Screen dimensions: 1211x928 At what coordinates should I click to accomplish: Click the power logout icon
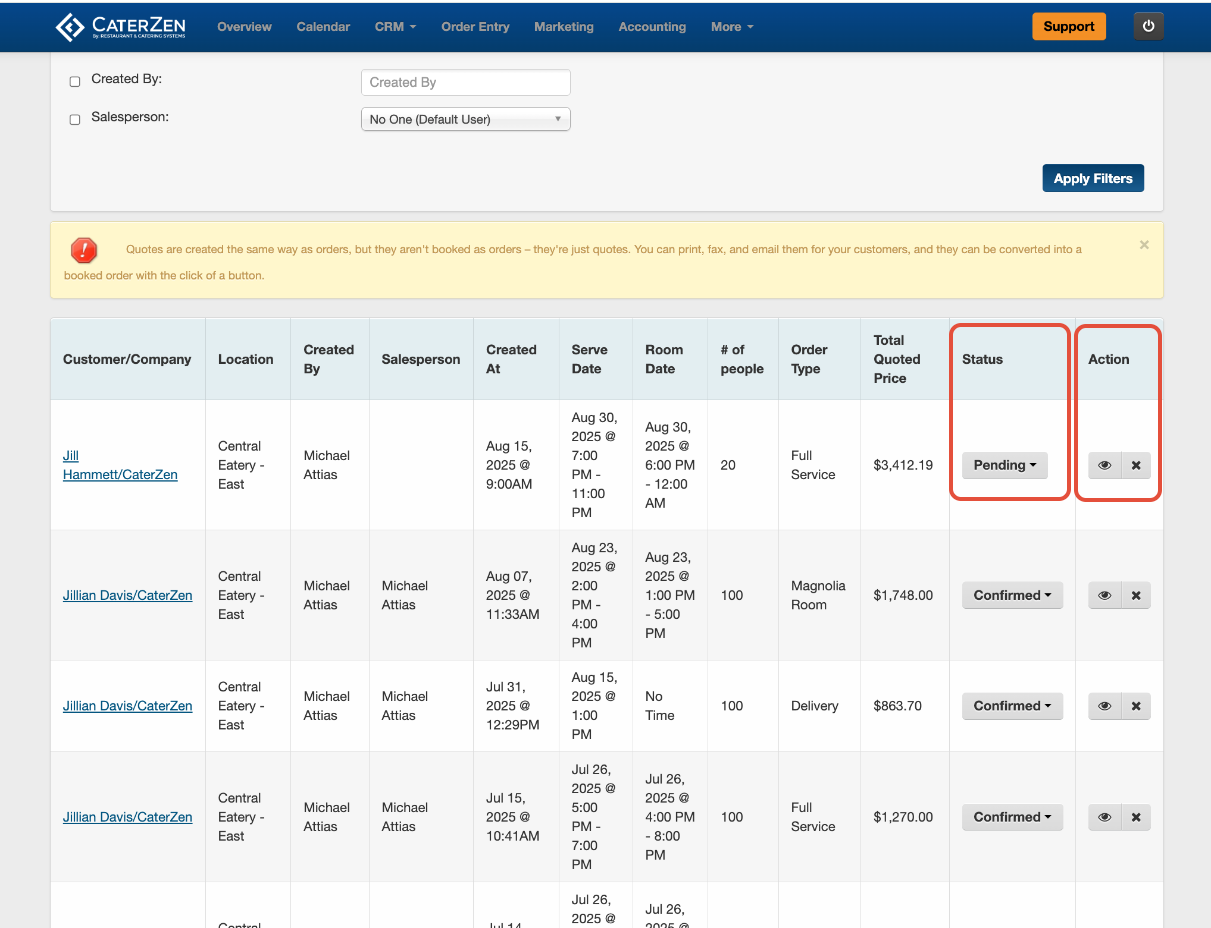(1148, 27)
